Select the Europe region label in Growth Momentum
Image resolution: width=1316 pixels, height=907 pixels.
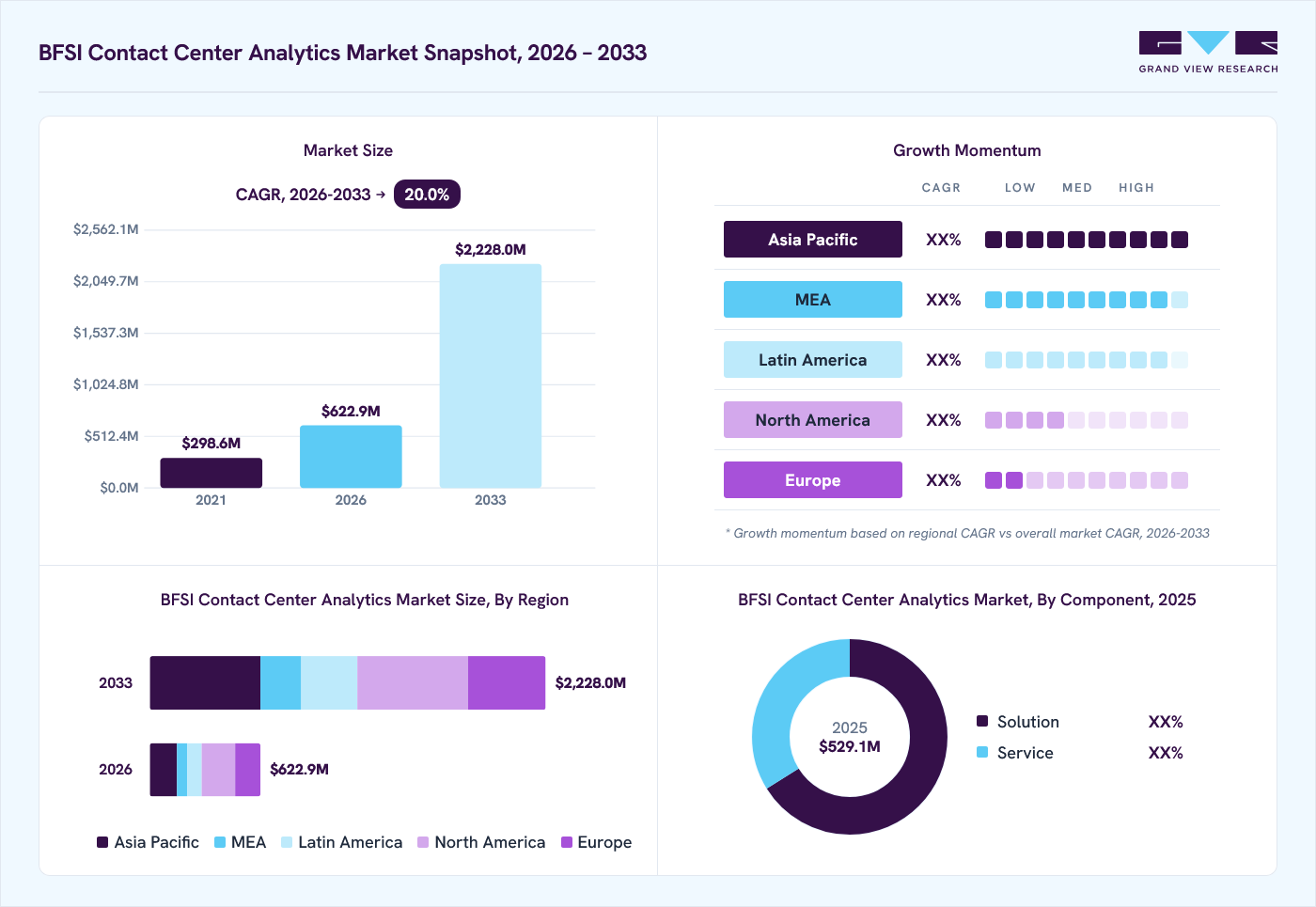point(813,480)
